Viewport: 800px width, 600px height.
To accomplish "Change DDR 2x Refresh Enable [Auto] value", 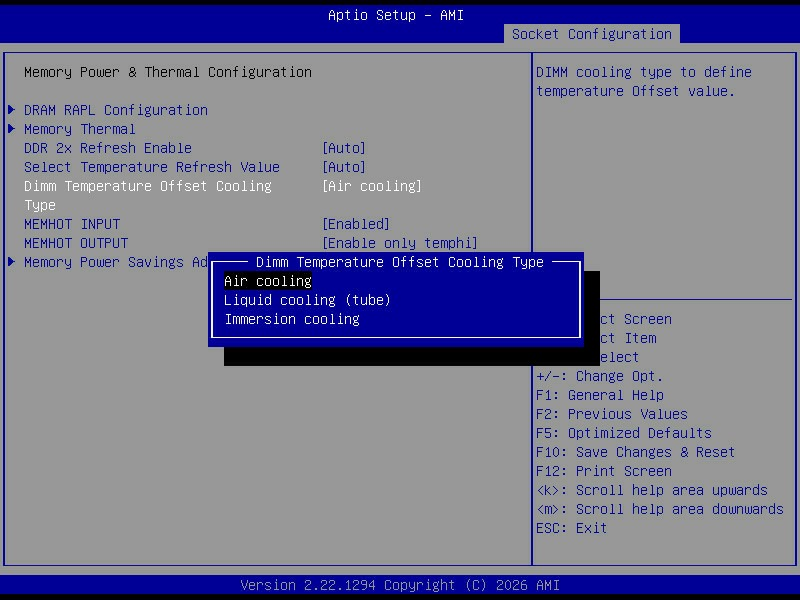I will tap(344, 148).
